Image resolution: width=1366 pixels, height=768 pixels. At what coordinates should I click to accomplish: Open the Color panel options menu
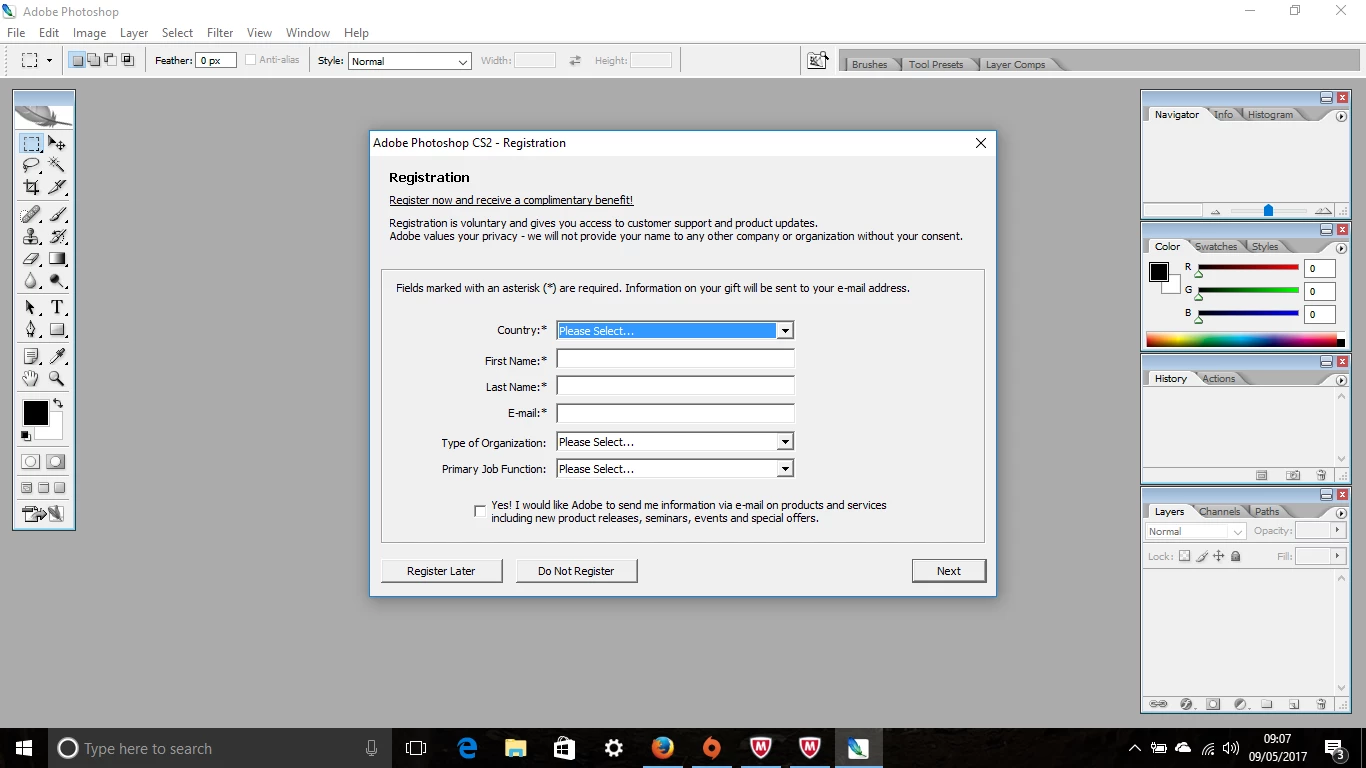(x=1341, y=248)
